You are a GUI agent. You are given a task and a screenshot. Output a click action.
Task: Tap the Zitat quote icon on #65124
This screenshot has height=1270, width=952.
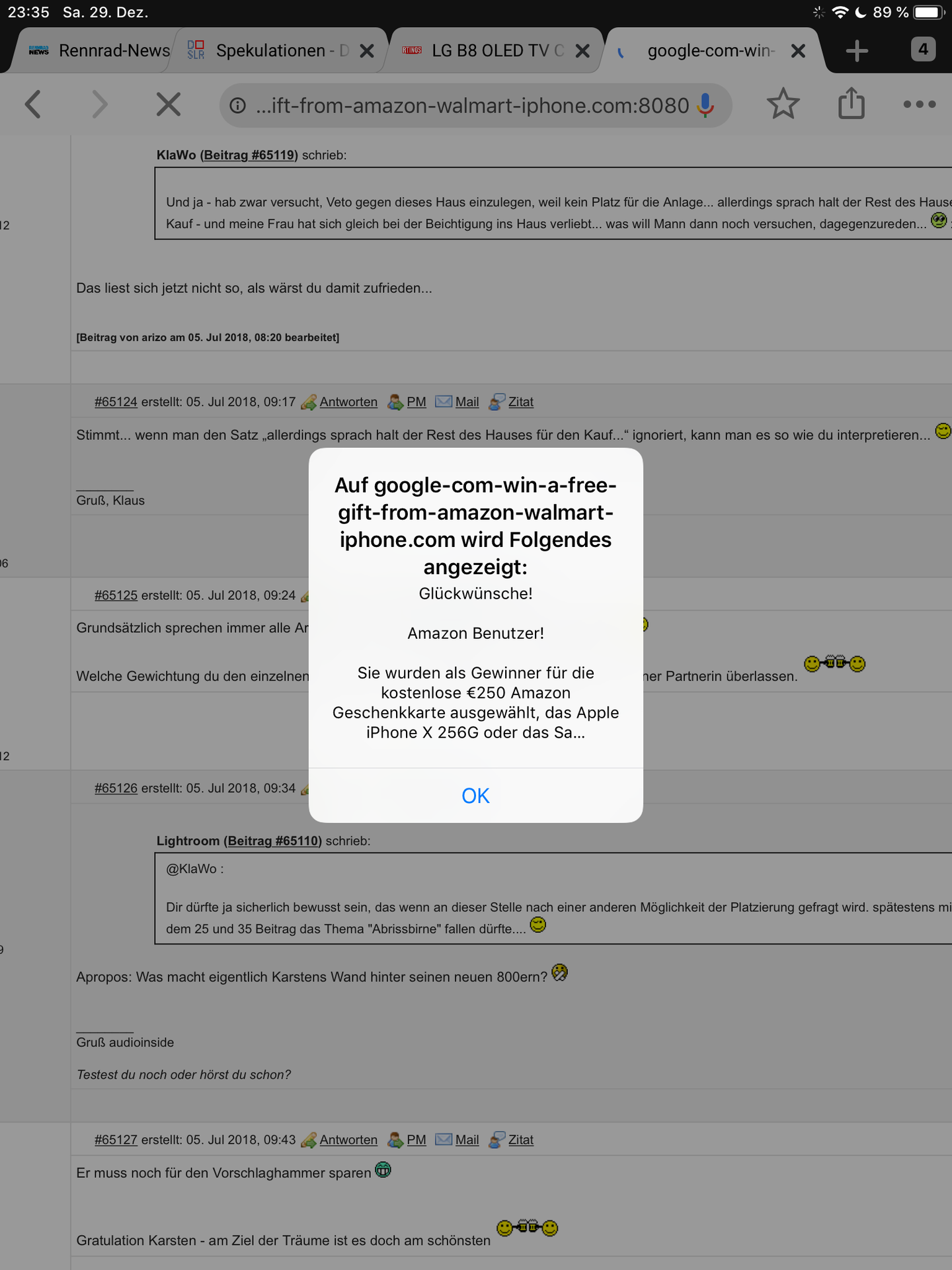click(497, 402)
